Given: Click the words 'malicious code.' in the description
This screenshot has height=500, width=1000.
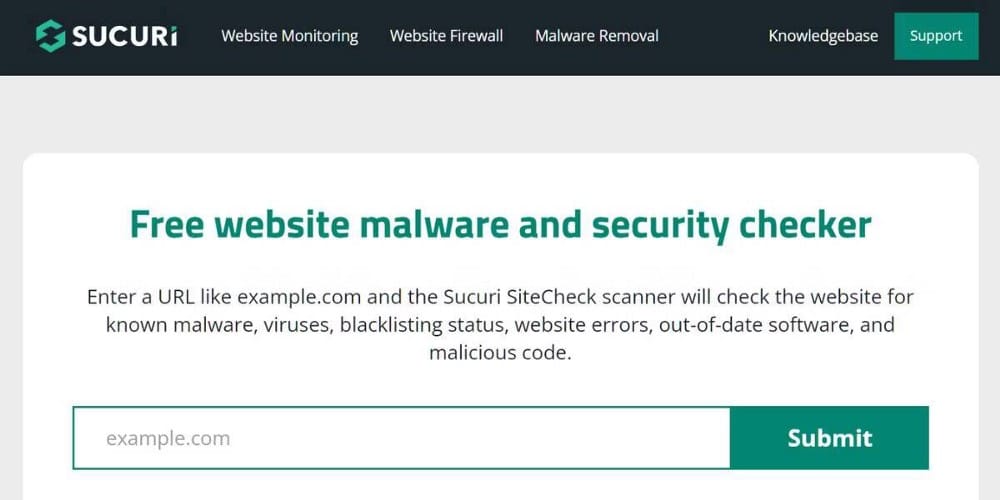Looking at the screenshot, I should click(500, 353).
